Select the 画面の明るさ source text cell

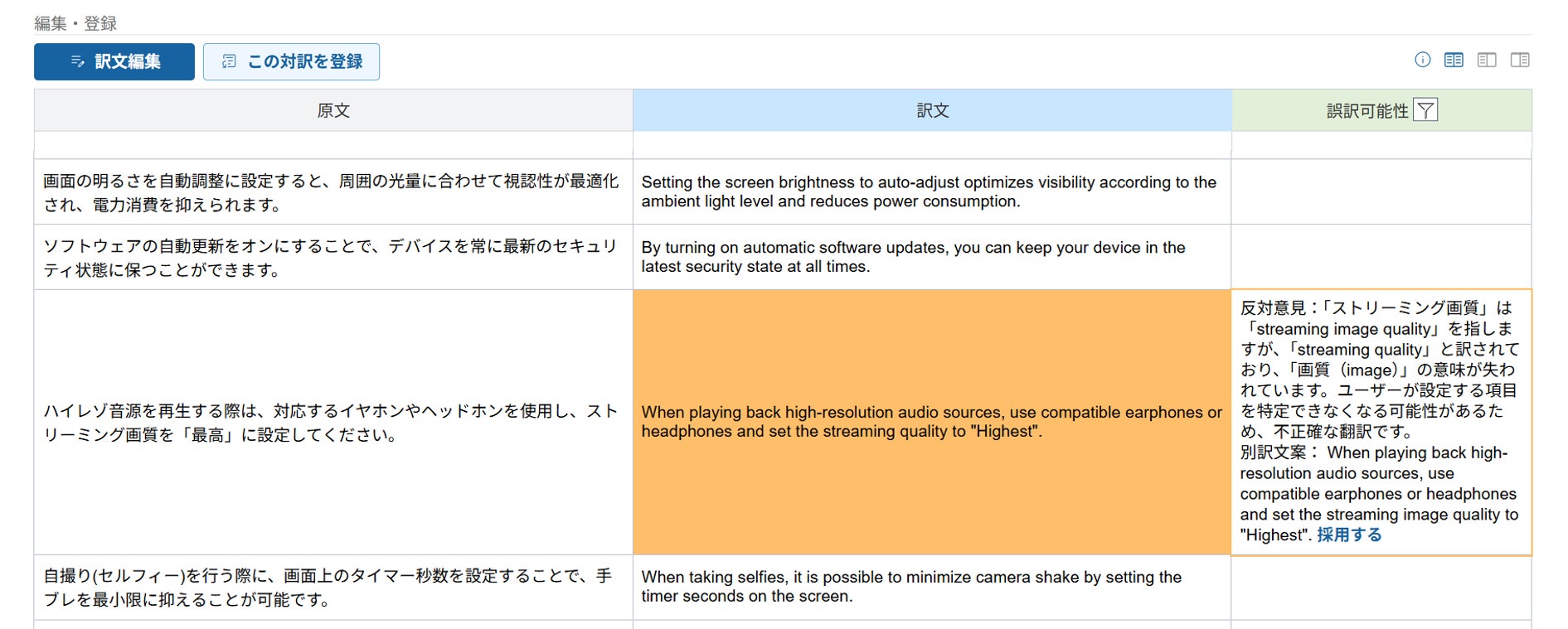[x=333, y=191]
